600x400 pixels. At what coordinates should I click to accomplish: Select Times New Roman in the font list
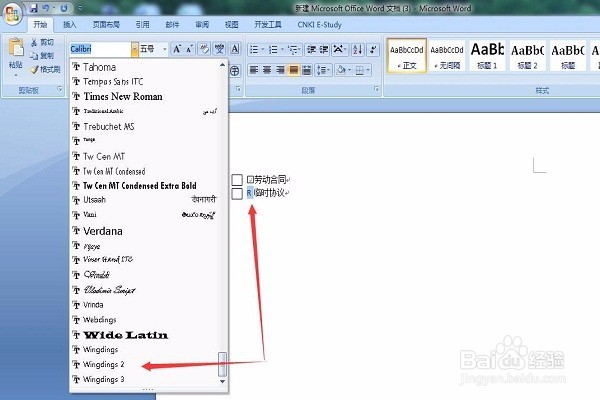click(144, 96)
